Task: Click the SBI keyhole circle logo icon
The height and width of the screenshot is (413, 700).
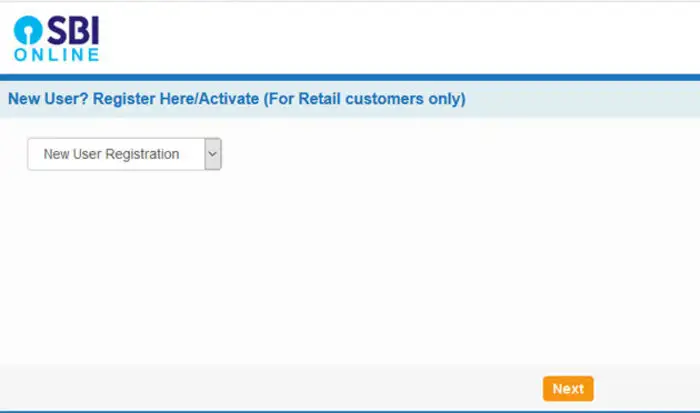Action: coord(26,30)
